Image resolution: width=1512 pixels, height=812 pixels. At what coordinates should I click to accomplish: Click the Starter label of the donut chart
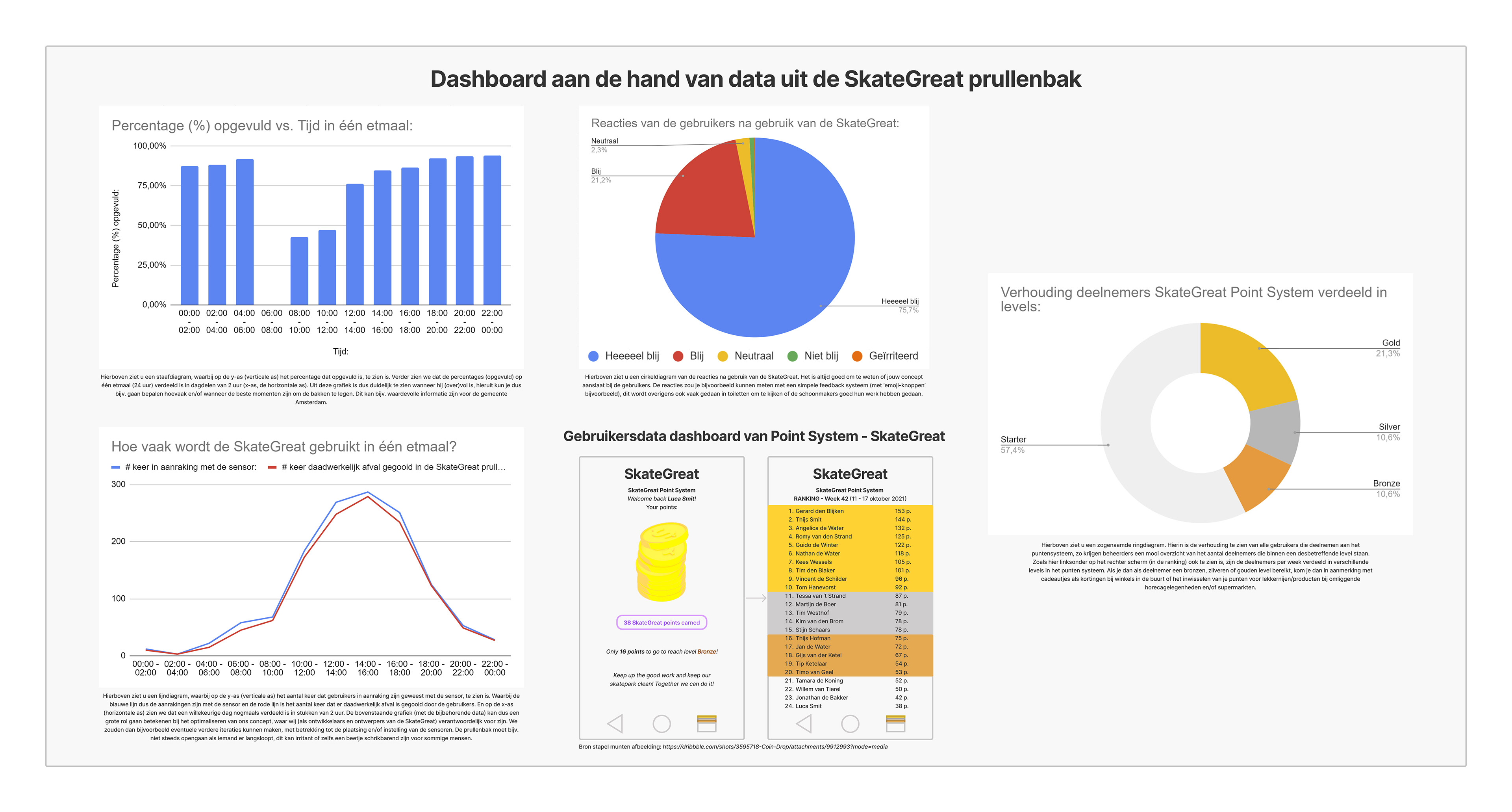tap(1013, 439)
